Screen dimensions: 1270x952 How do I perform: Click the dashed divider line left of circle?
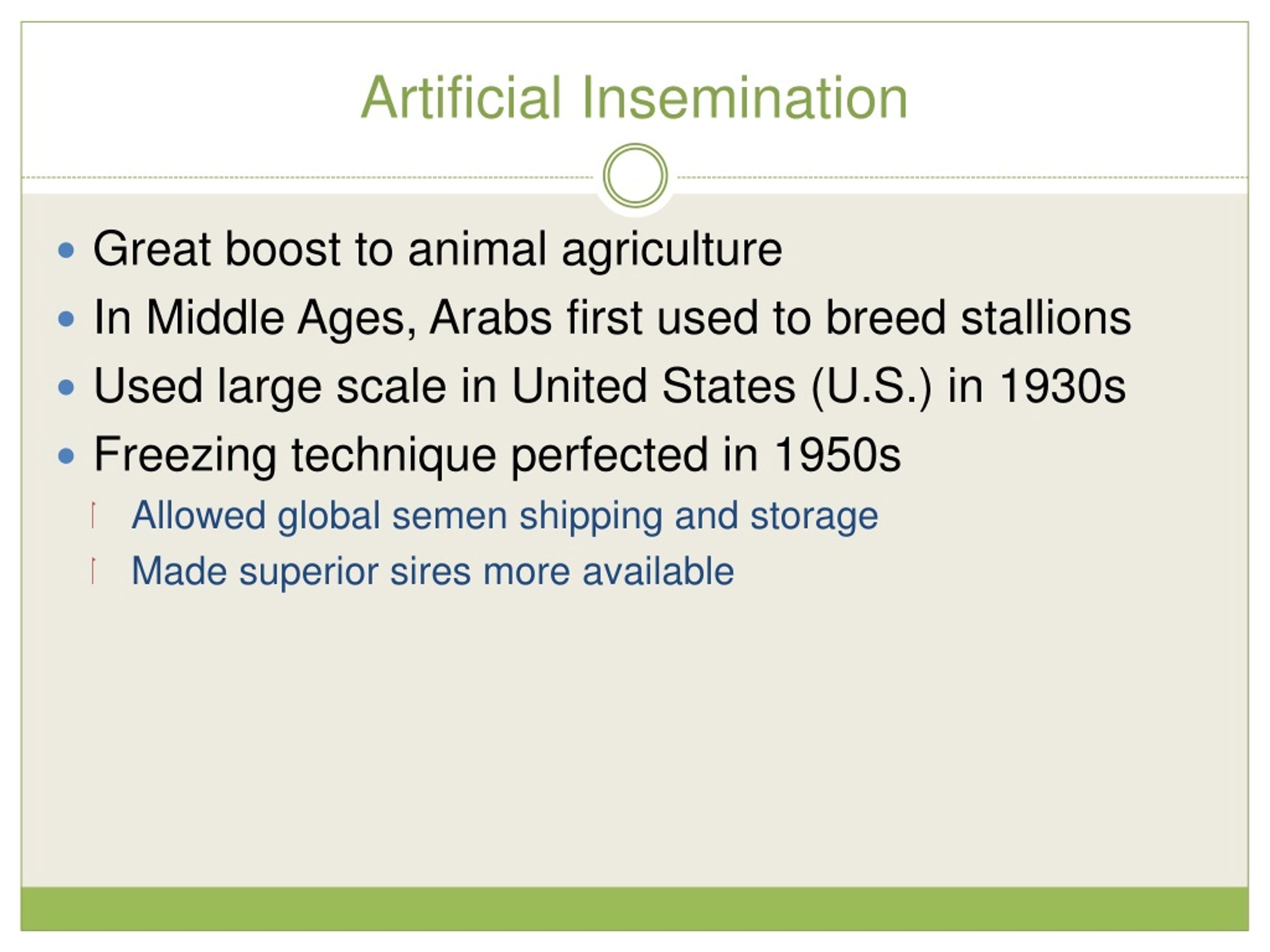pyautogui.click(x=307, y=178)
